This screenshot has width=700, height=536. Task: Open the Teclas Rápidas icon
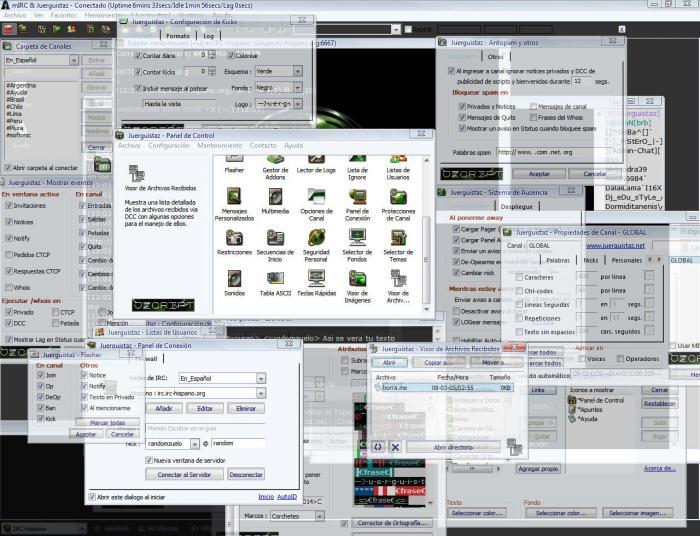pos(316,283)
